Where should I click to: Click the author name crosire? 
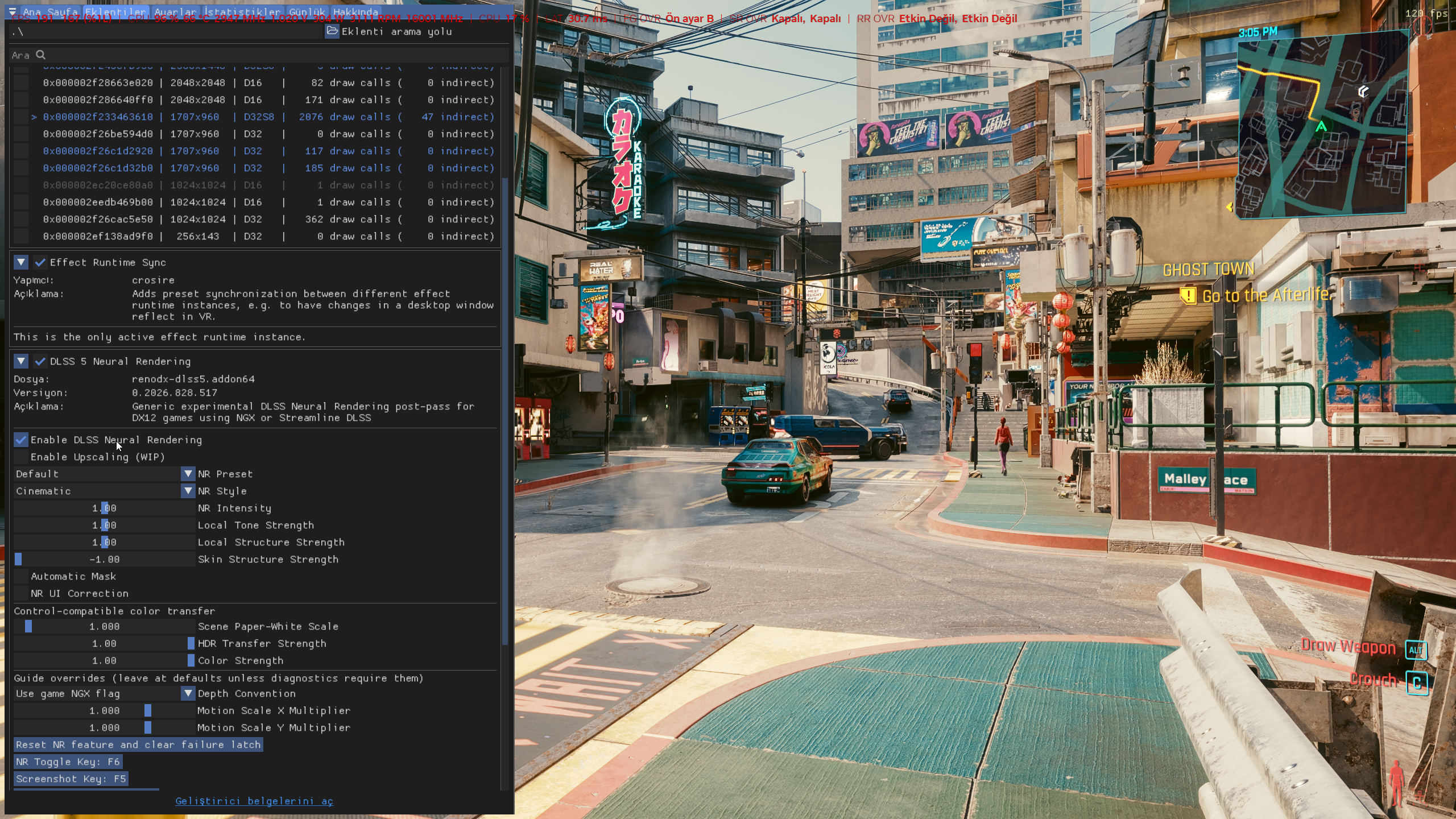click(x=154, y=280)
